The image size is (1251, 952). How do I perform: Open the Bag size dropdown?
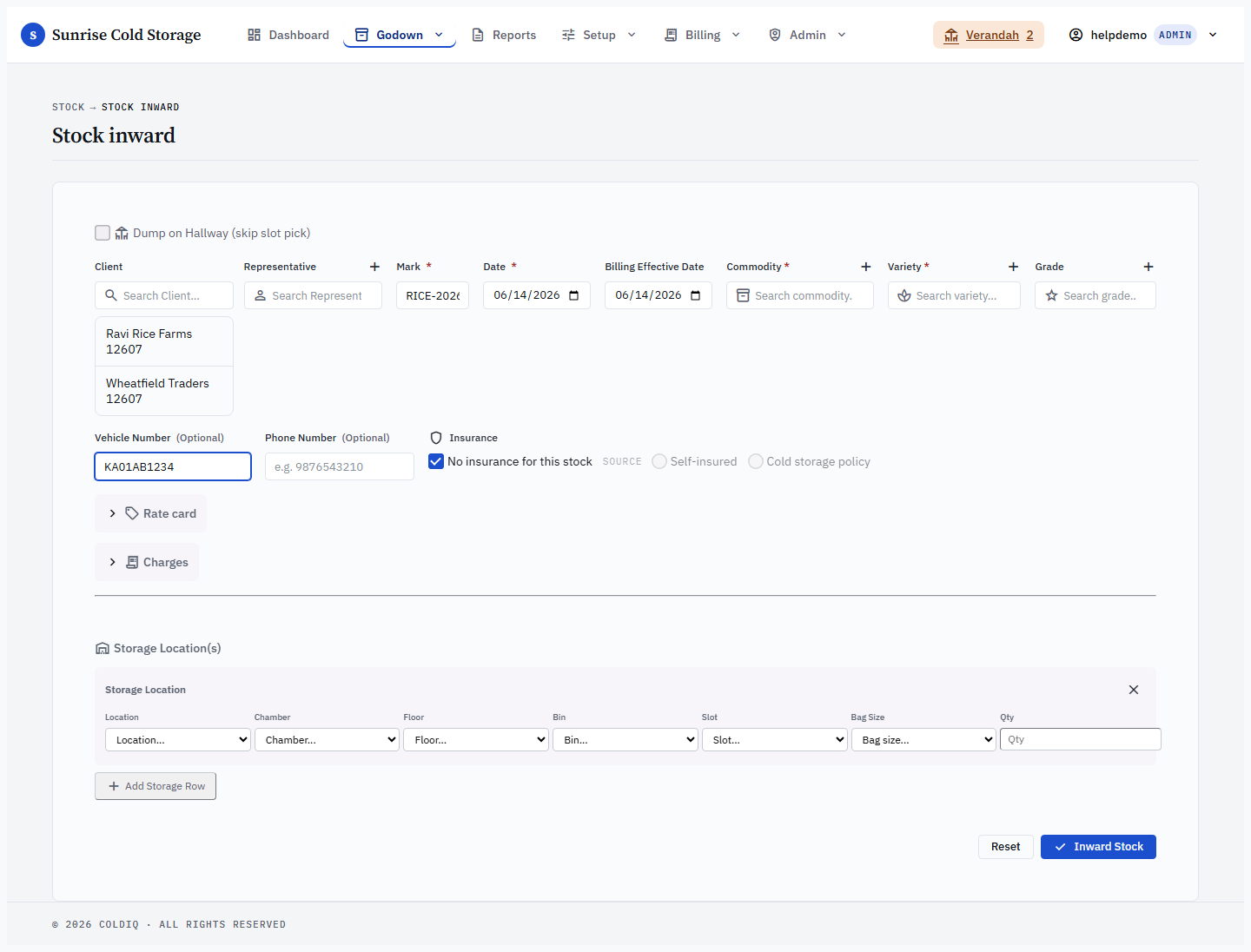923,739
